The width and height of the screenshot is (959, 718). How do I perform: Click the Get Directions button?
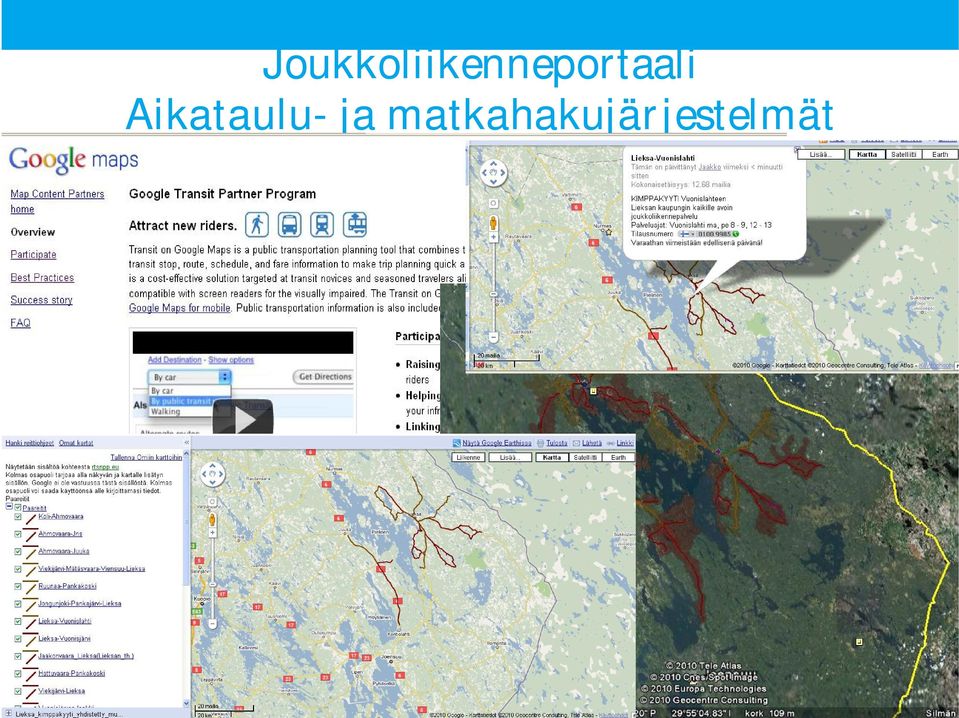pos(325,377)
